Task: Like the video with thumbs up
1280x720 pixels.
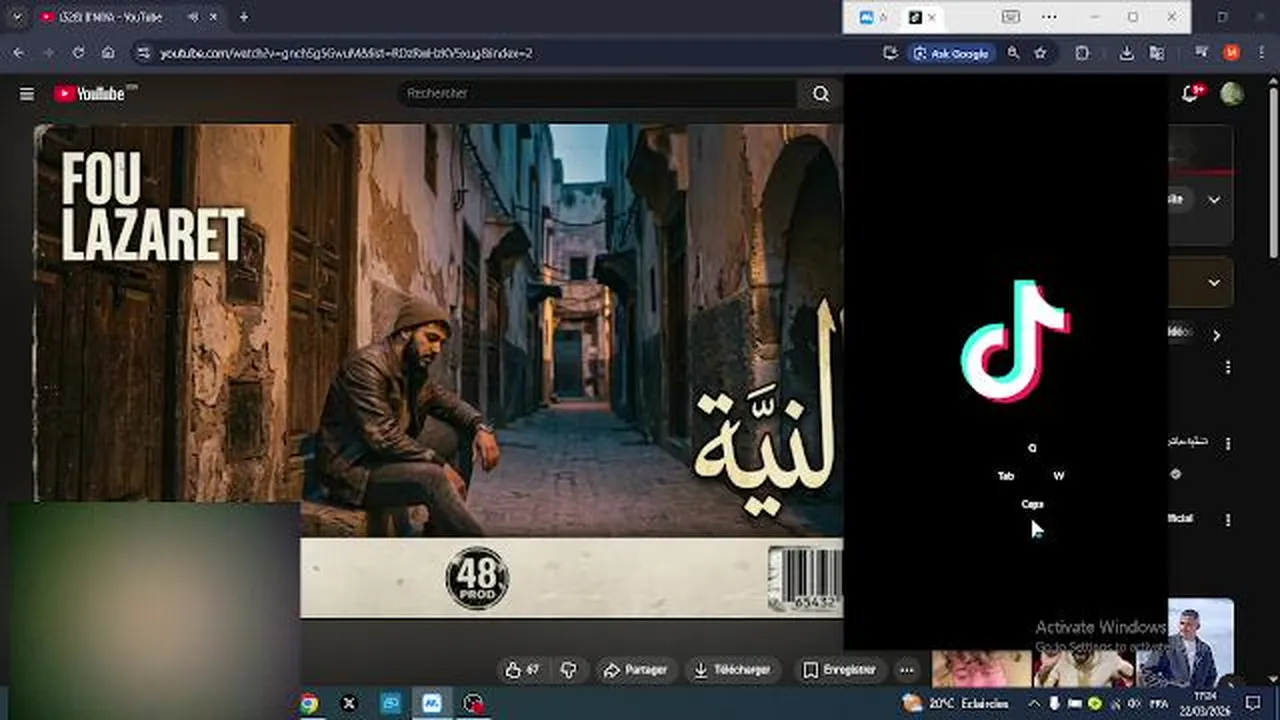Action: [523, 670]
